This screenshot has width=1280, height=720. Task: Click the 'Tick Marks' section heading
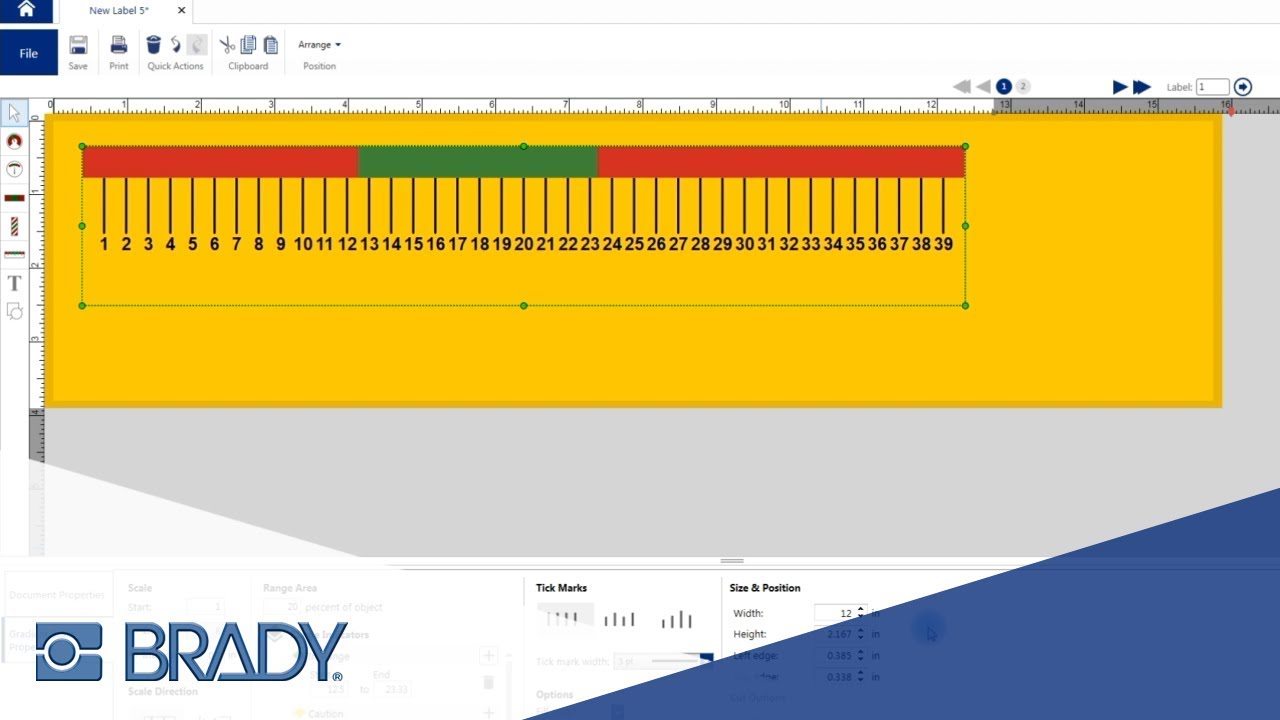click(561, 588)
